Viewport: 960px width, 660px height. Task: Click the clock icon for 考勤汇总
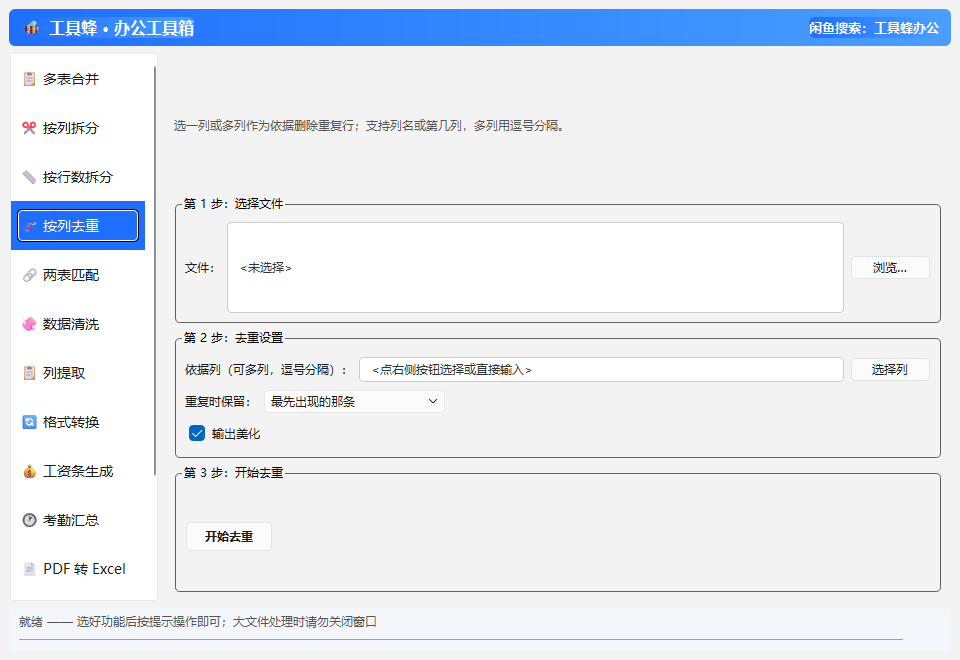coord(29,520)
